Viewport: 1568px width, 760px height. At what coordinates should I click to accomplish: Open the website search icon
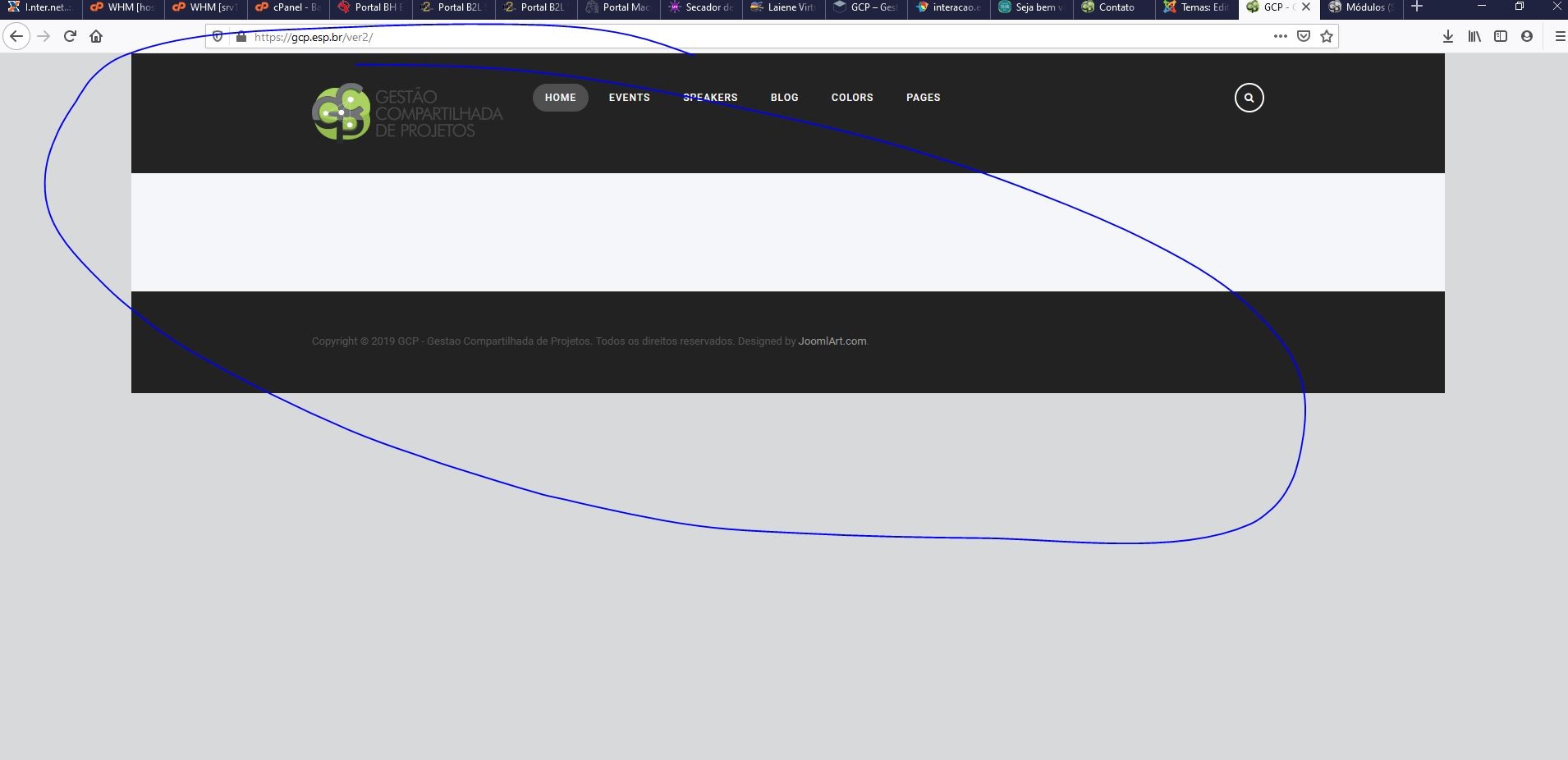click(x=1249, y=98)
